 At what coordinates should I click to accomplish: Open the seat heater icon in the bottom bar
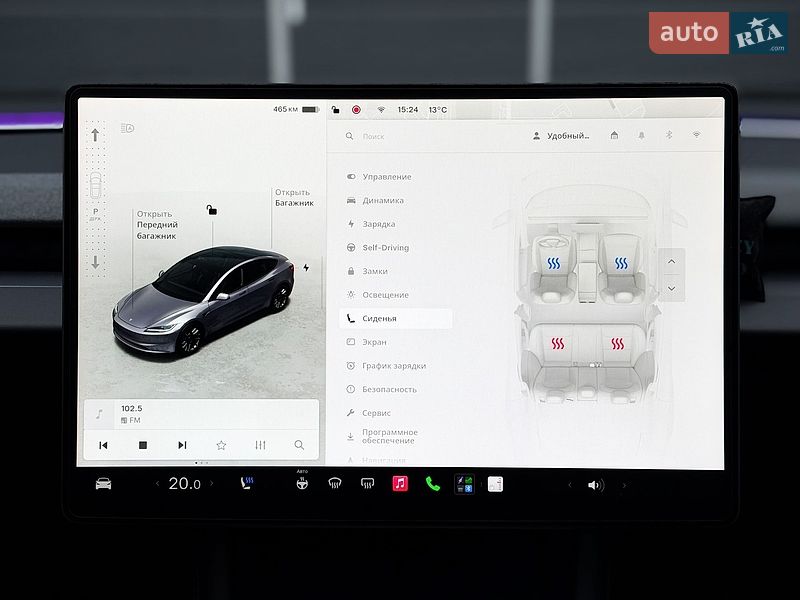[x=247, y=483]
